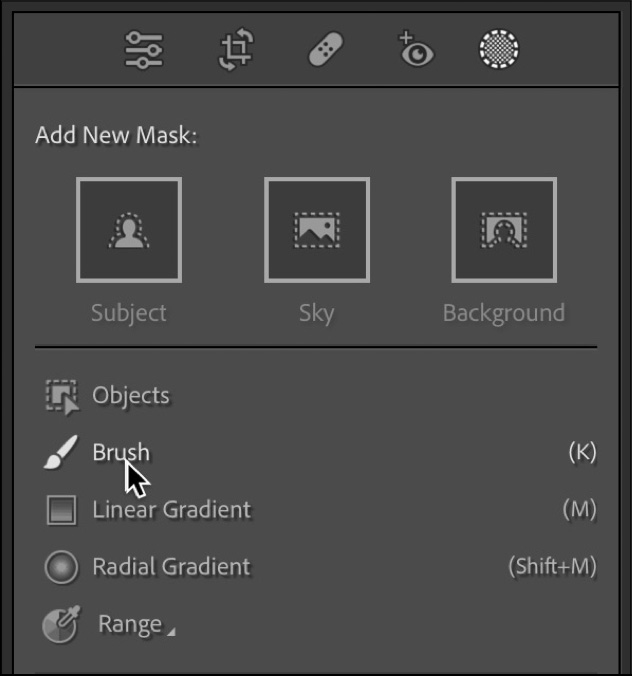
Task: Click the Objects selection icon
Action: point(61,396)
